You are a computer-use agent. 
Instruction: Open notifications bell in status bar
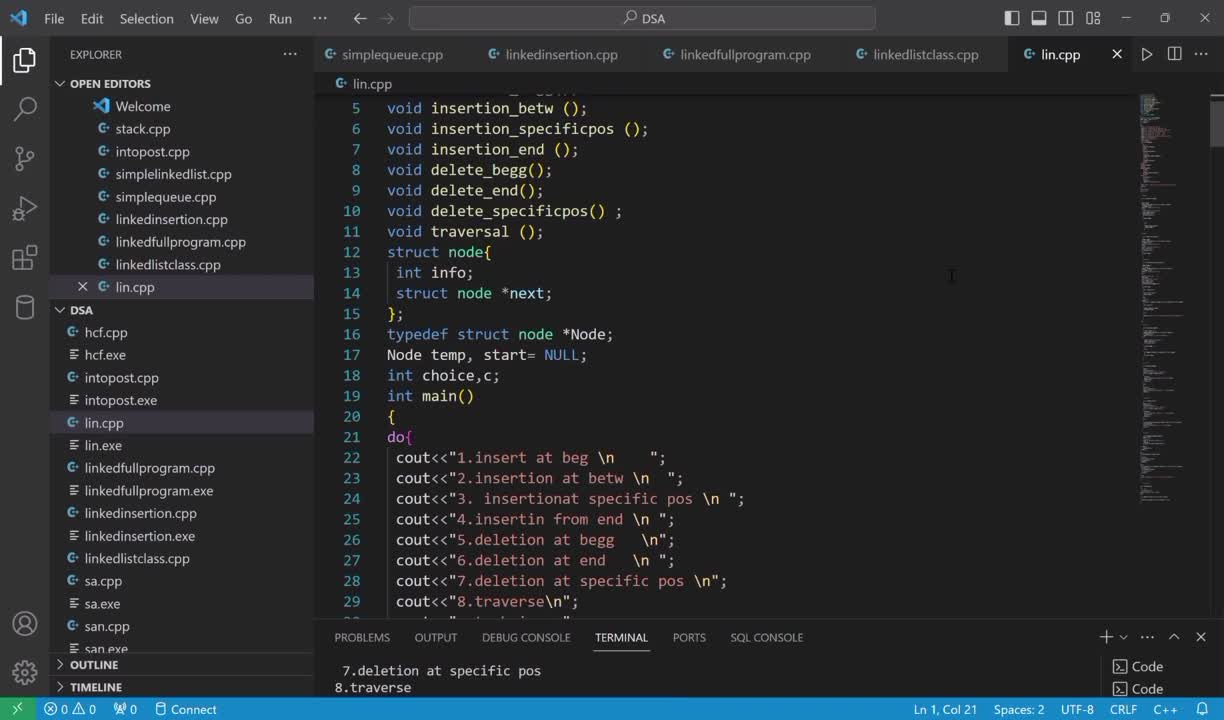(x=1200, y=709)
